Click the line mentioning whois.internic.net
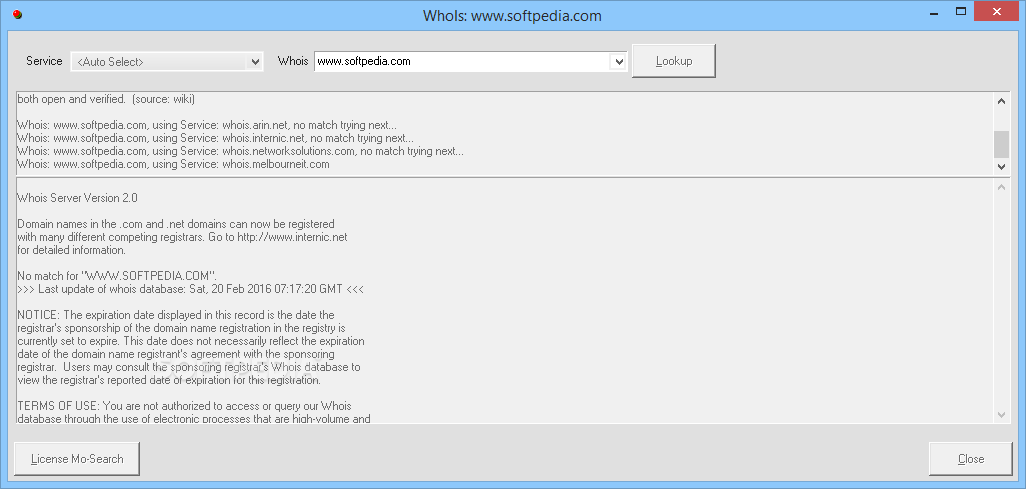 [x=215, y=138]
